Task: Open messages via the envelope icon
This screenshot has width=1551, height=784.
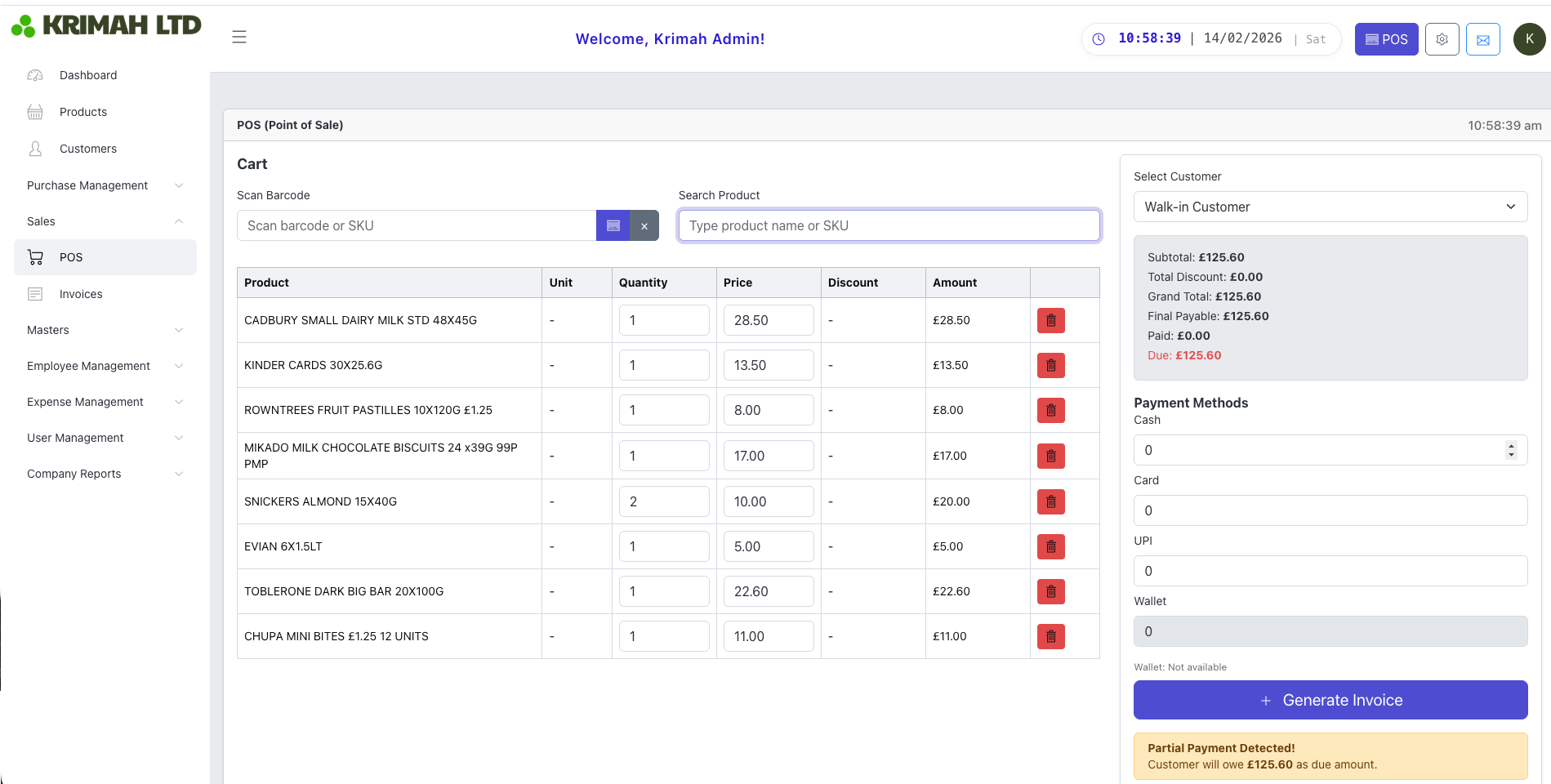Action: [1482, 38]
